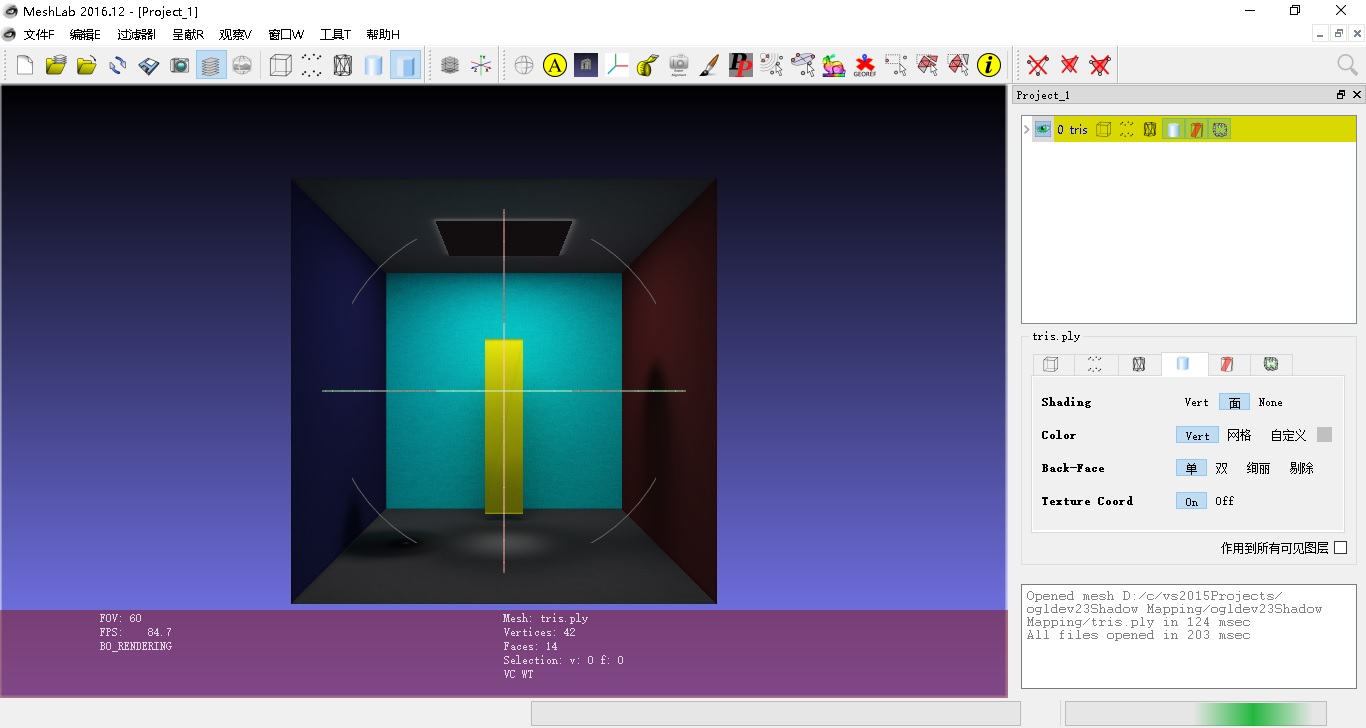Select vertices with the dashed rectangle tool
The image size is (1366, 728).
point(896,66)
